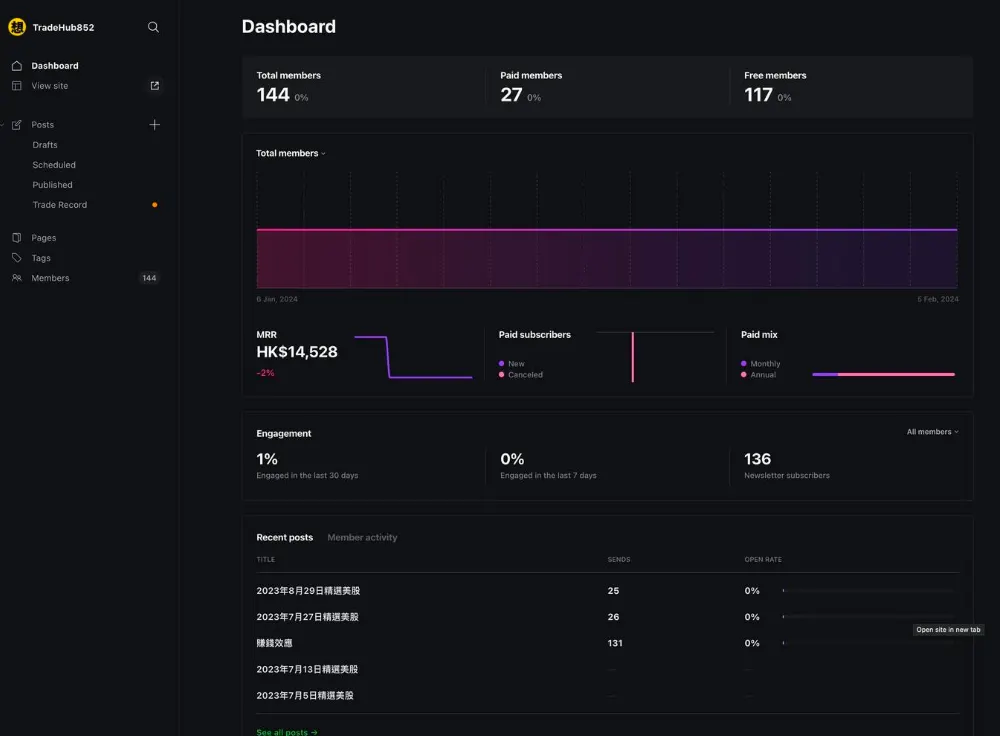Viewport: 1000px width, 736px height.
Task: Add new post with plus icon
Action: coord(154,124)
